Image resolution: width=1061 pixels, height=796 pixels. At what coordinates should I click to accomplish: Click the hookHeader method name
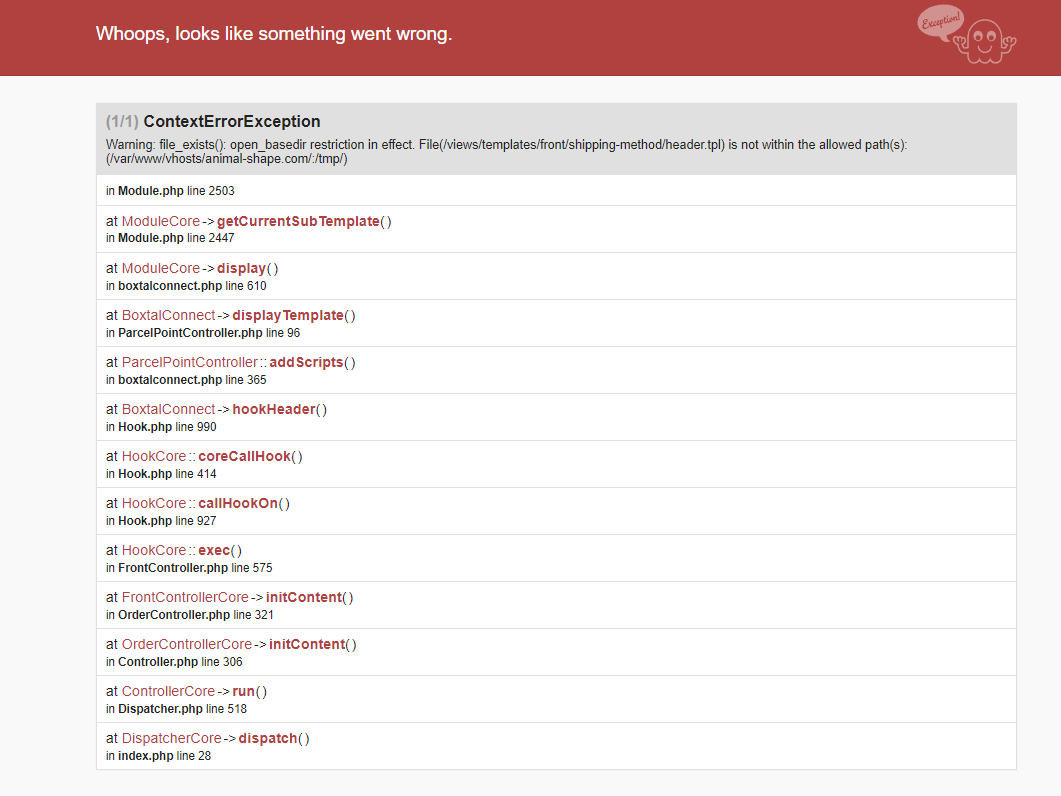pos(275,409)
